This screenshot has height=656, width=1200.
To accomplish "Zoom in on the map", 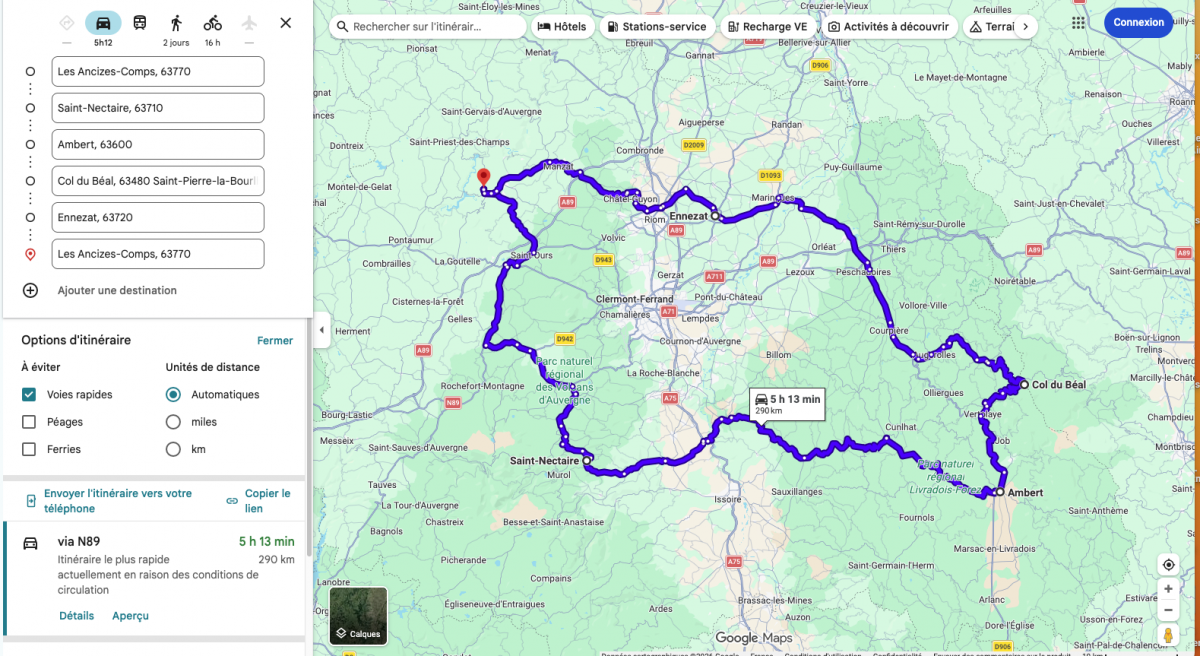I will coord(1168,589).
